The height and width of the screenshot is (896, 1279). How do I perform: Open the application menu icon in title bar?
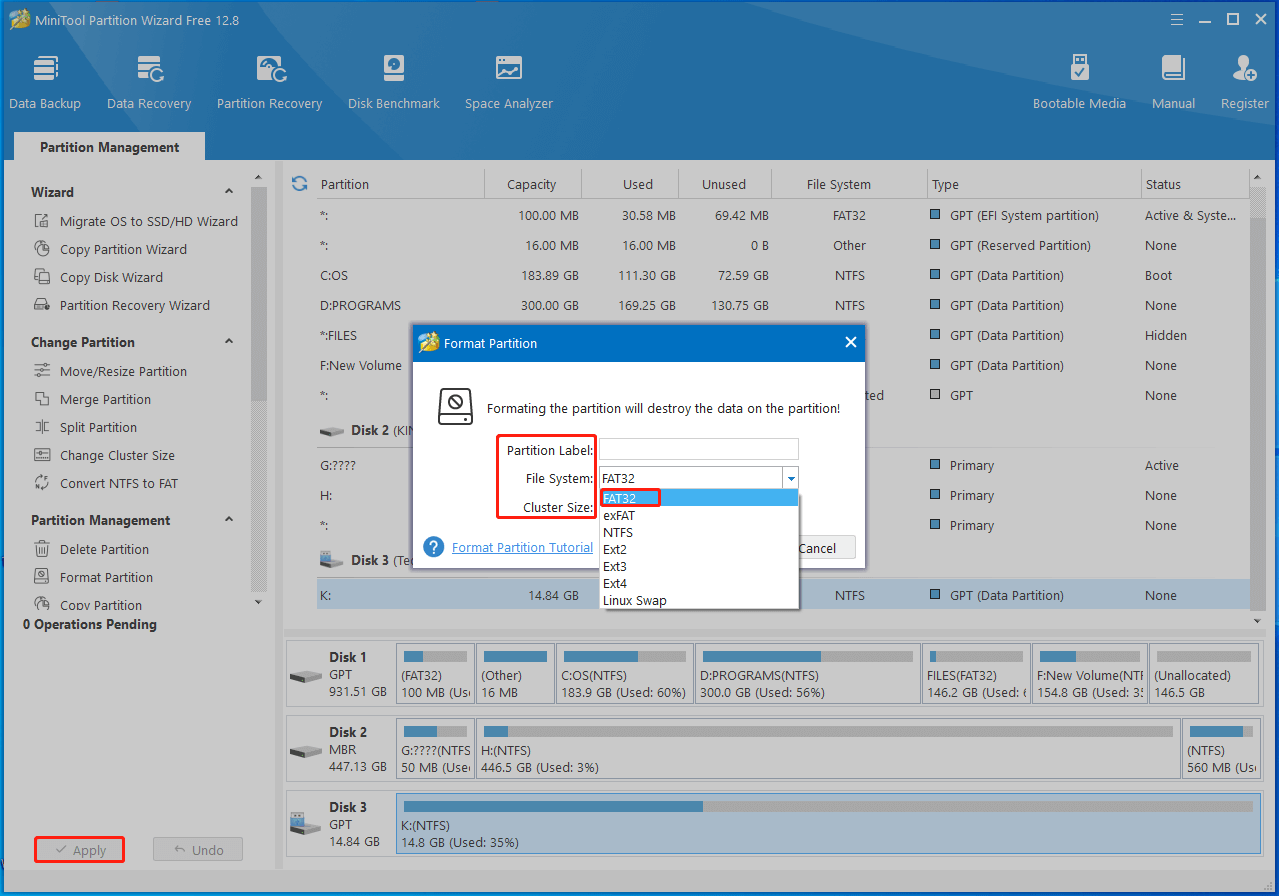1175,19
